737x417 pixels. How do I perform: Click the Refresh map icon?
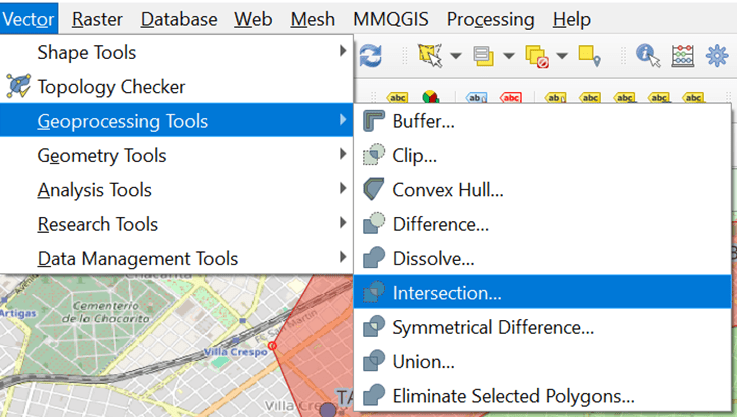(x=370, y=55)
